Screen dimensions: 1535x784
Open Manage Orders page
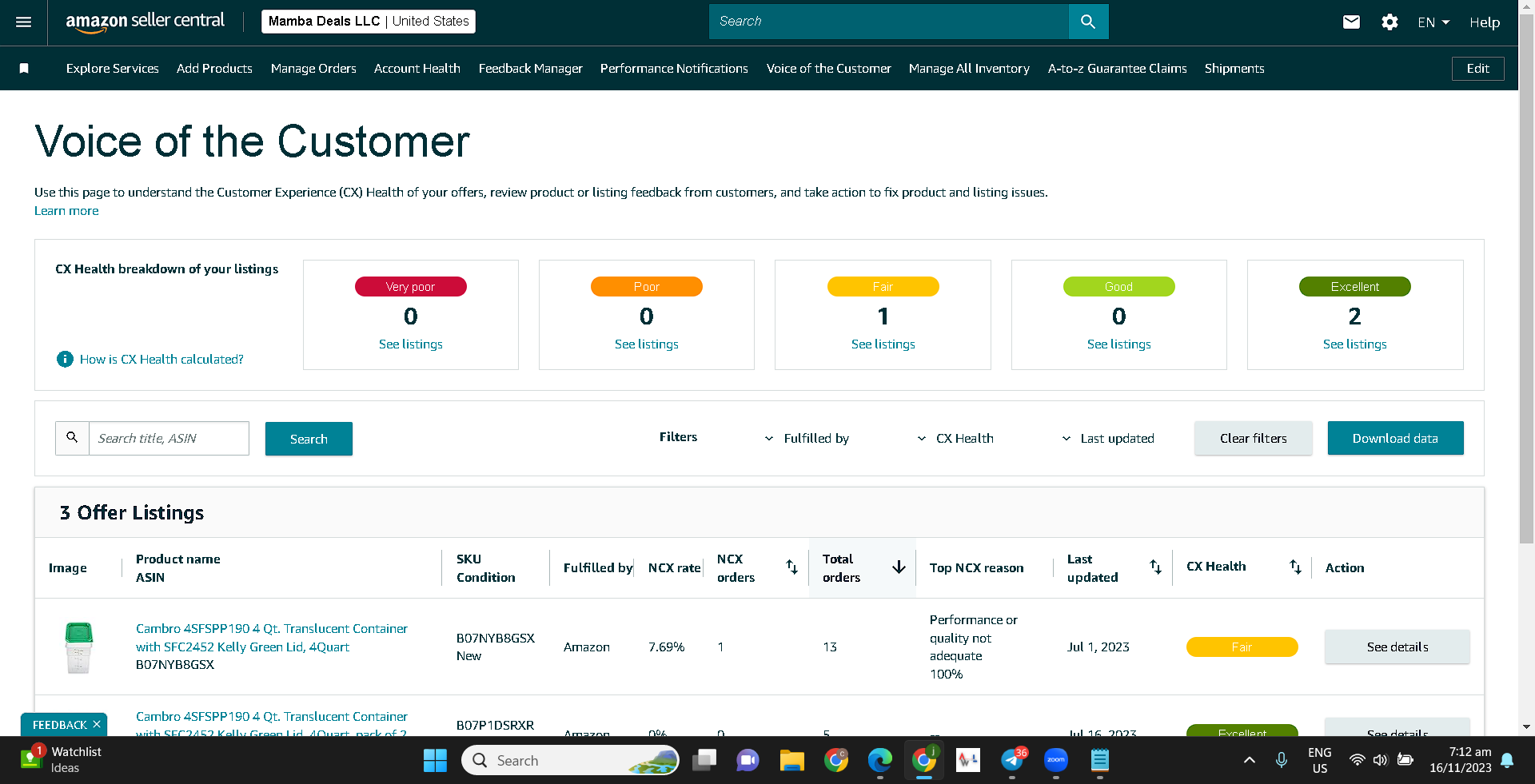click(x=313, y=69)
